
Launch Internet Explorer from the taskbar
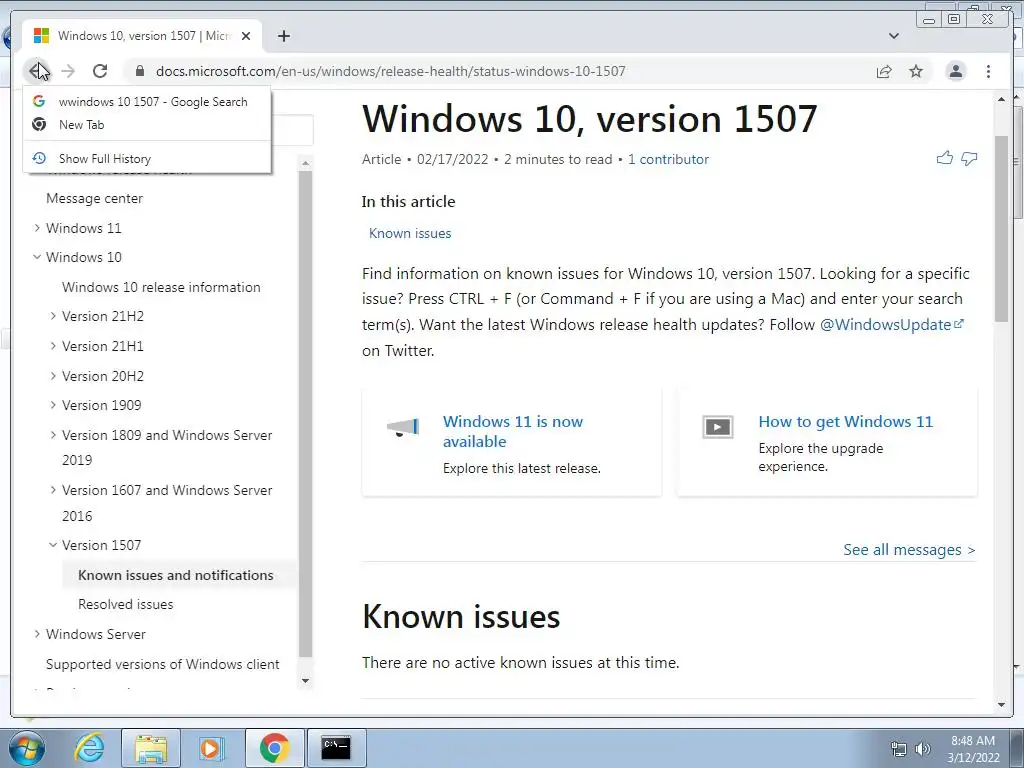pos(89,748)
